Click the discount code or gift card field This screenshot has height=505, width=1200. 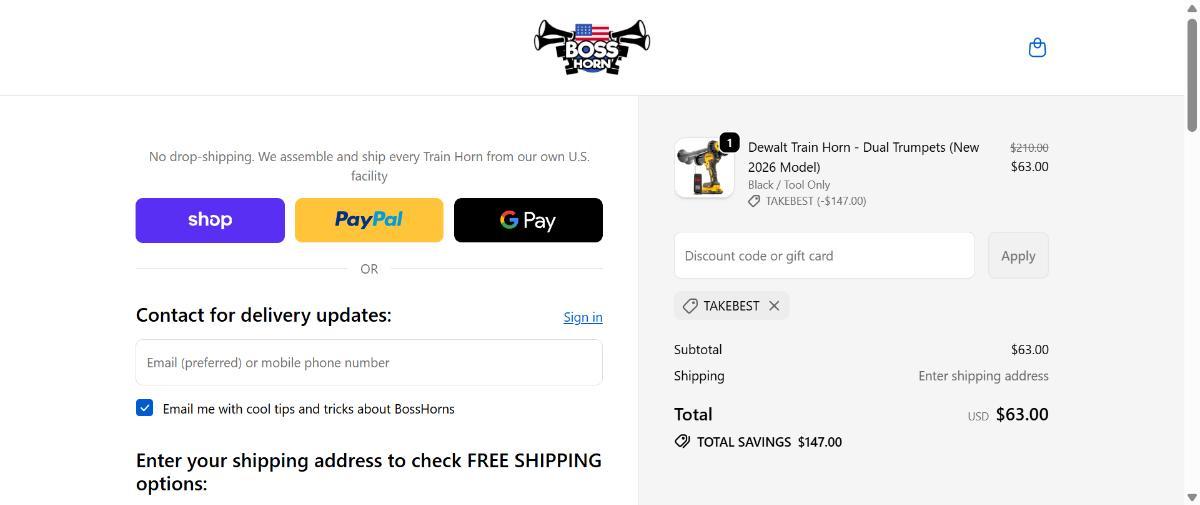click(x=824, y=256)
